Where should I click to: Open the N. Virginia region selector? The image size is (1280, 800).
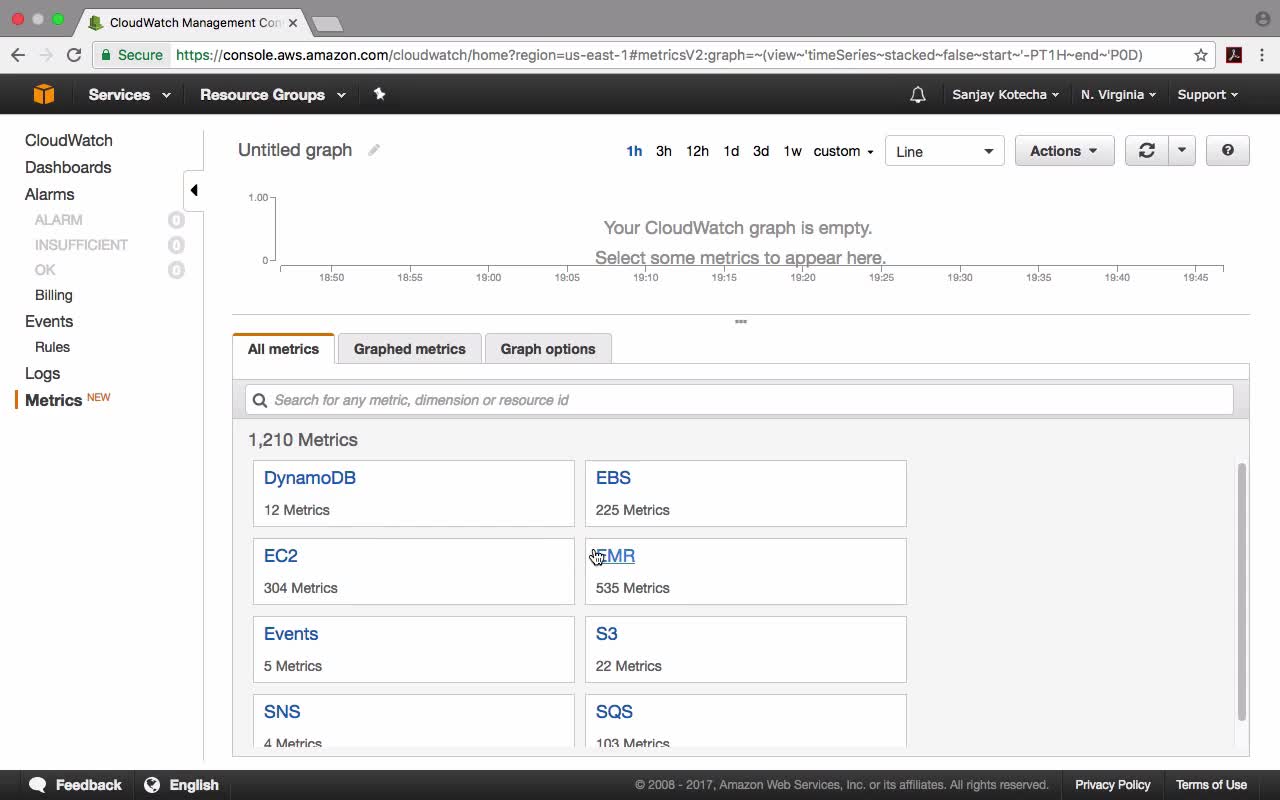tap(1118, 95)
